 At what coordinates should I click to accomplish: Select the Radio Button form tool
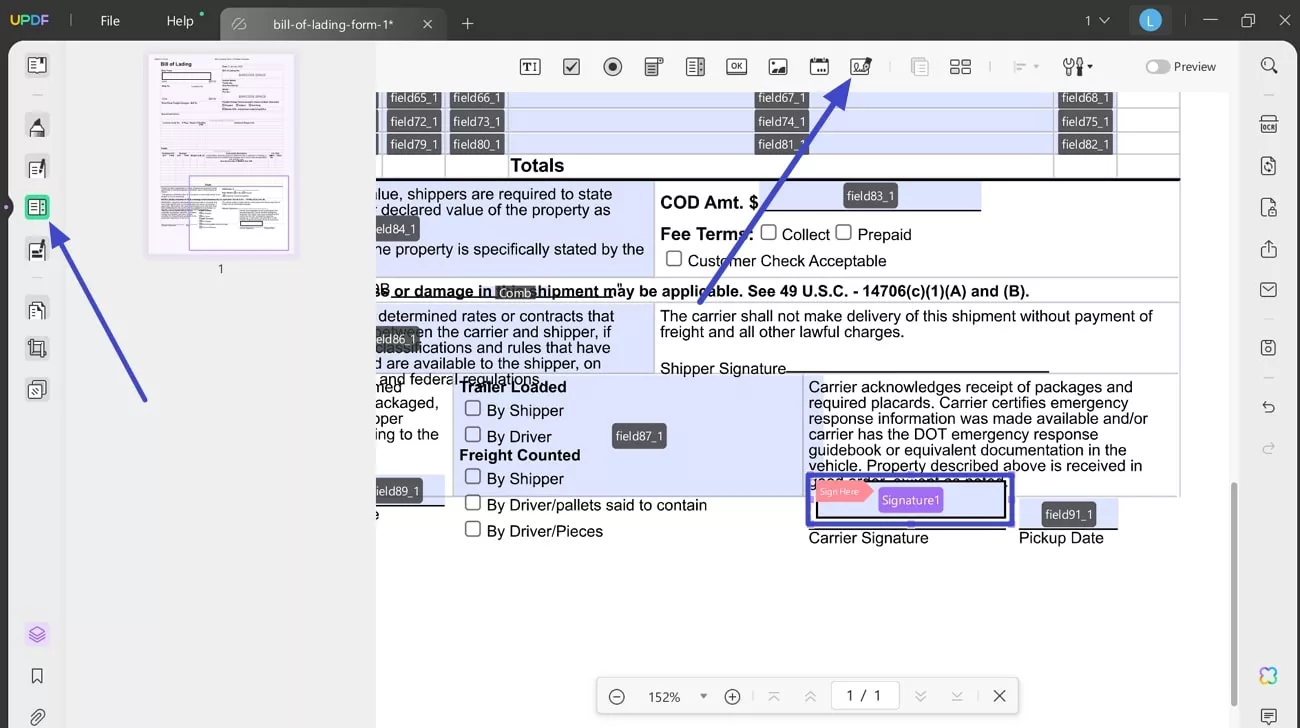[612, 66]
